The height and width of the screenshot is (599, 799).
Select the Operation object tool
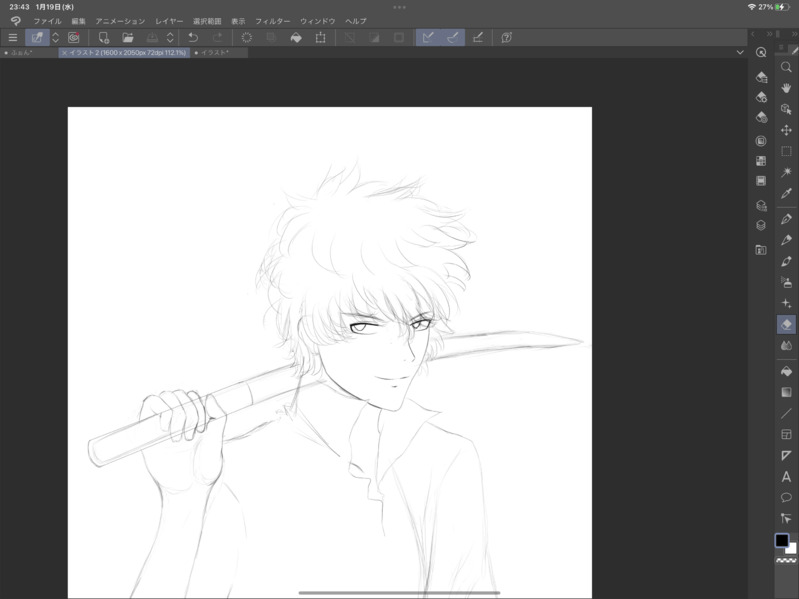click(x=786, y=109)
